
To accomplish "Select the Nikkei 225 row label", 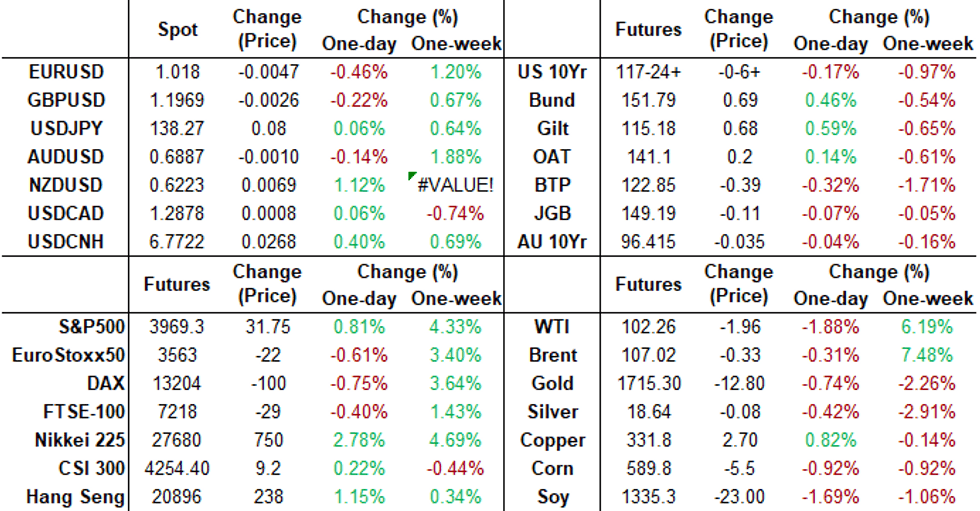I will 68,440.
